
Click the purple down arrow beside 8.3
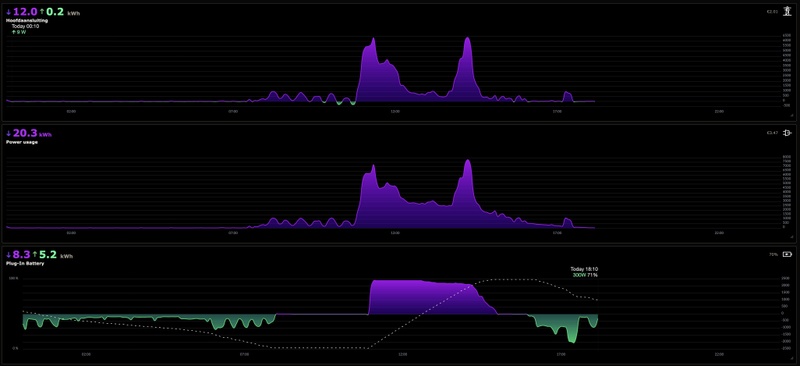tap(9, 254)
